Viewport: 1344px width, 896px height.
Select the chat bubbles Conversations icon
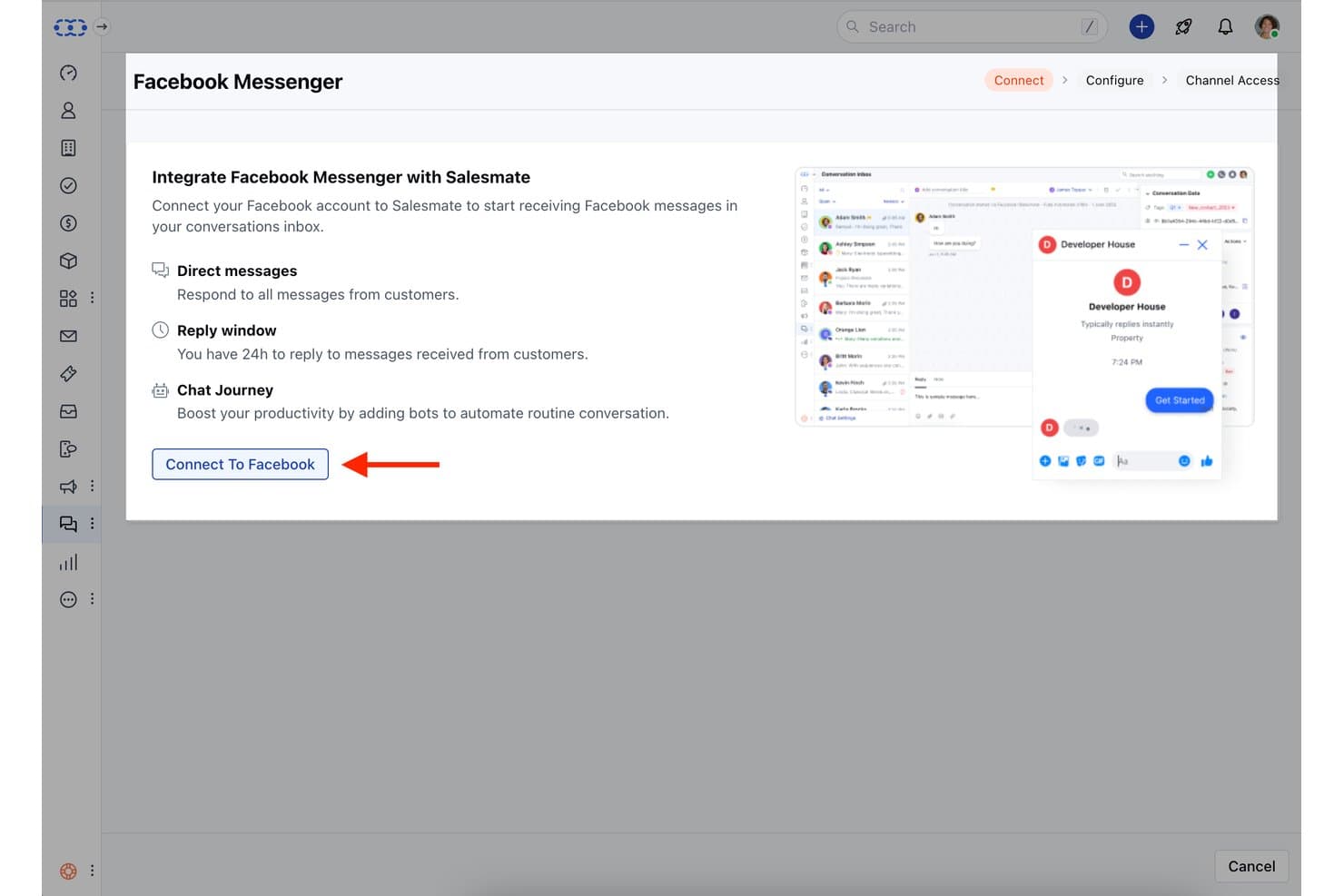(x=68, y=524)
